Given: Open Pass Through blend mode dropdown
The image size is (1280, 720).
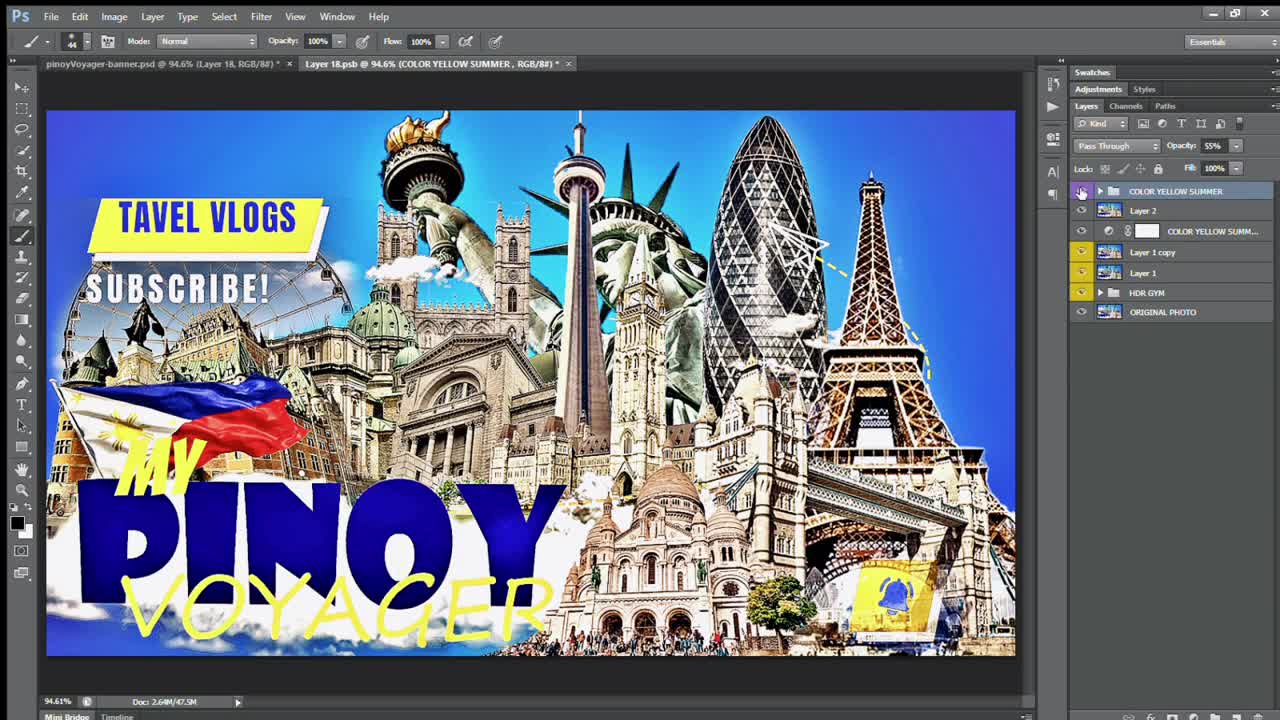Looking at the screenshot, I should (1117, 146).
